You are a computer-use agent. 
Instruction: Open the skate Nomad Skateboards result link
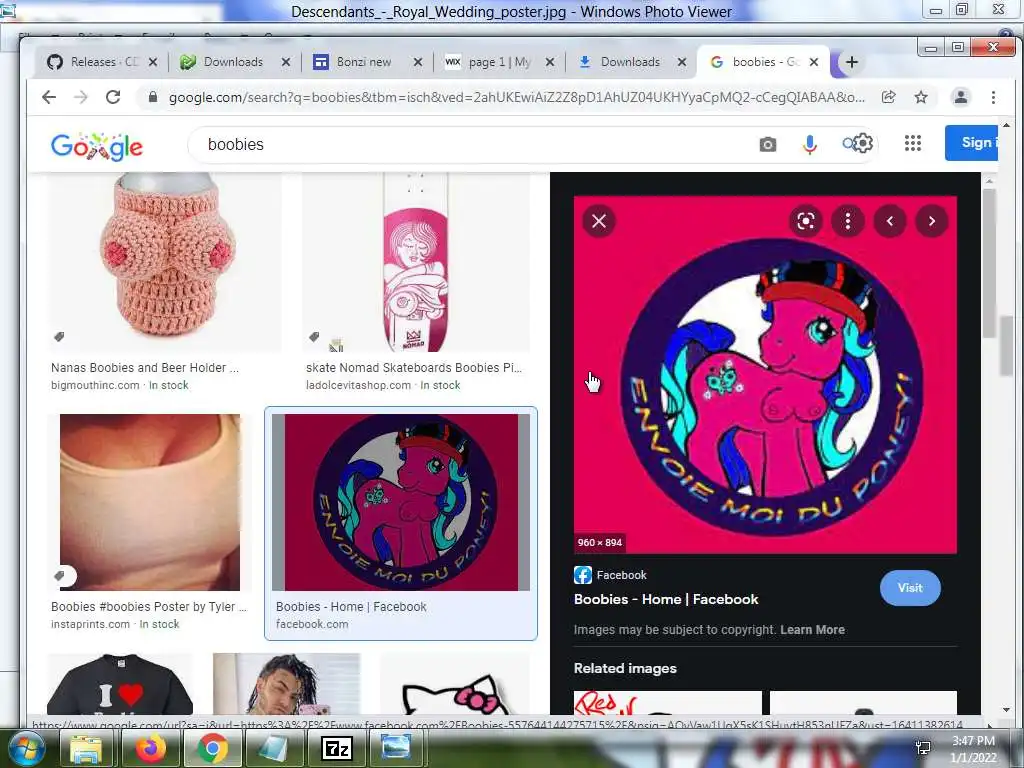[x=414, y=368]
